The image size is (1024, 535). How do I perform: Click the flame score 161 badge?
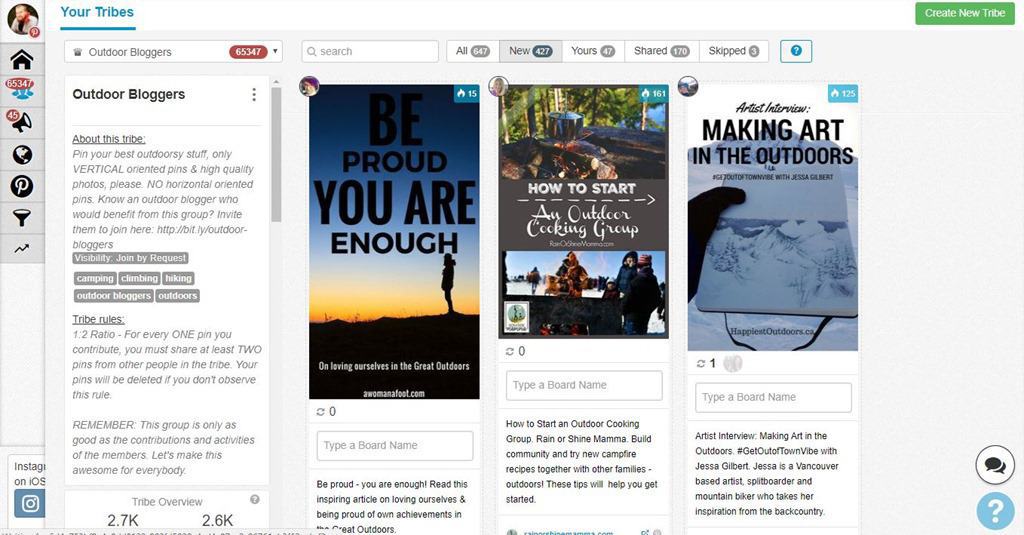(654, 93)
